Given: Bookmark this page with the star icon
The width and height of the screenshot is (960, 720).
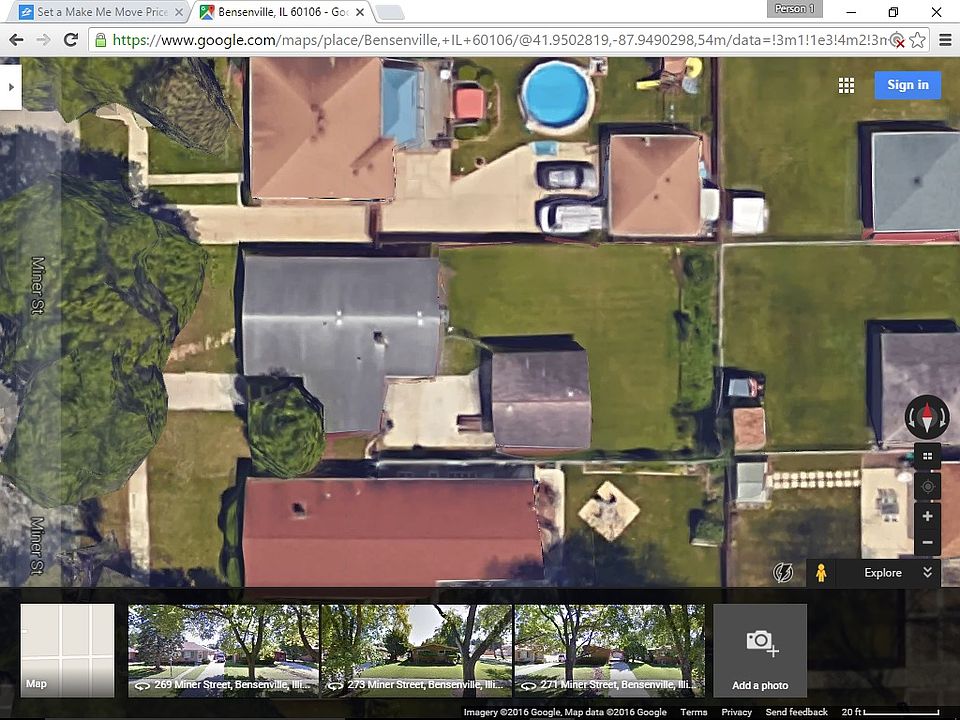Looking at the screenshot, I should [917, 40].
